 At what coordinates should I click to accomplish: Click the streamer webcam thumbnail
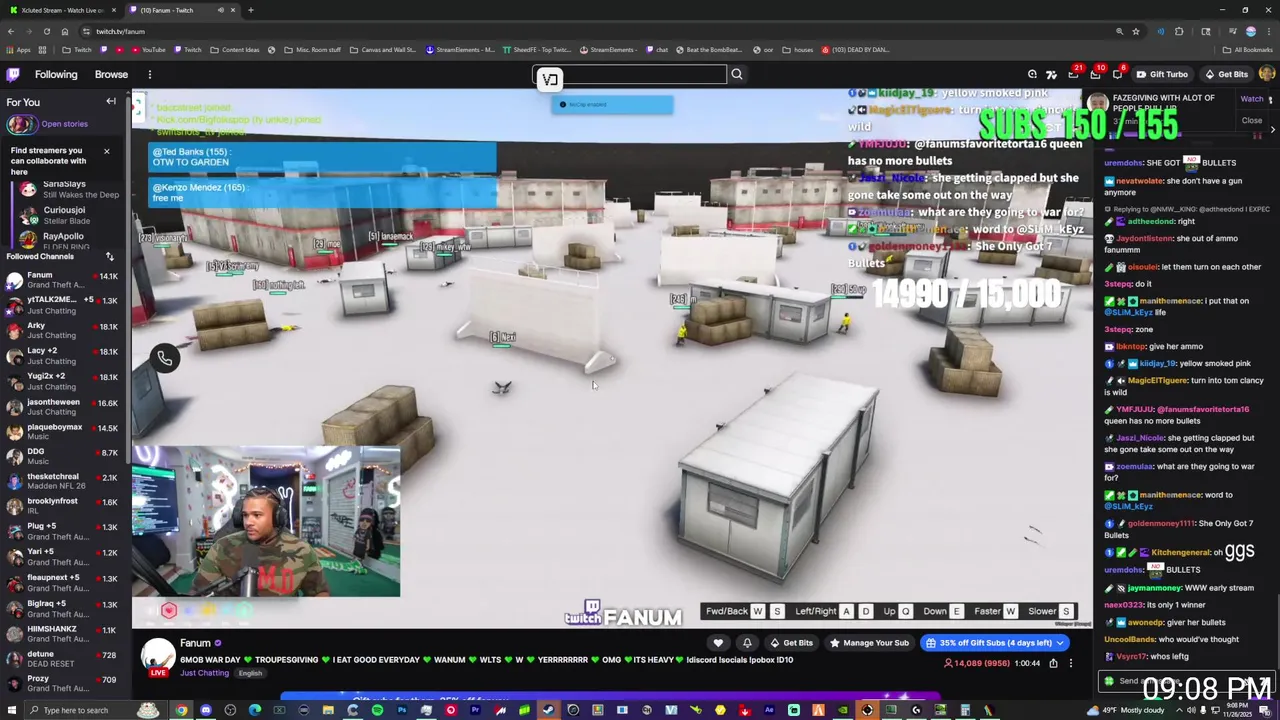[x=266, y=521]
